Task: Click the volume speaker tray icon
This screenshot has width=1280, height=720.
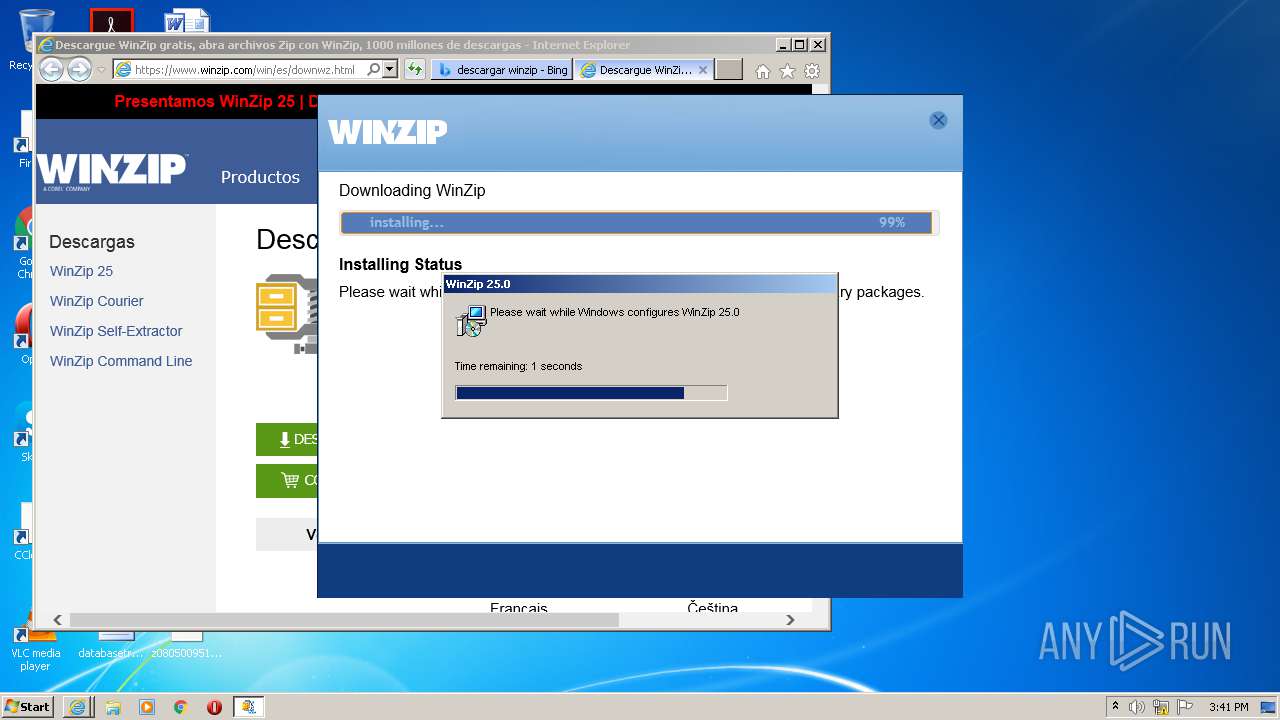Action: 1137,707
